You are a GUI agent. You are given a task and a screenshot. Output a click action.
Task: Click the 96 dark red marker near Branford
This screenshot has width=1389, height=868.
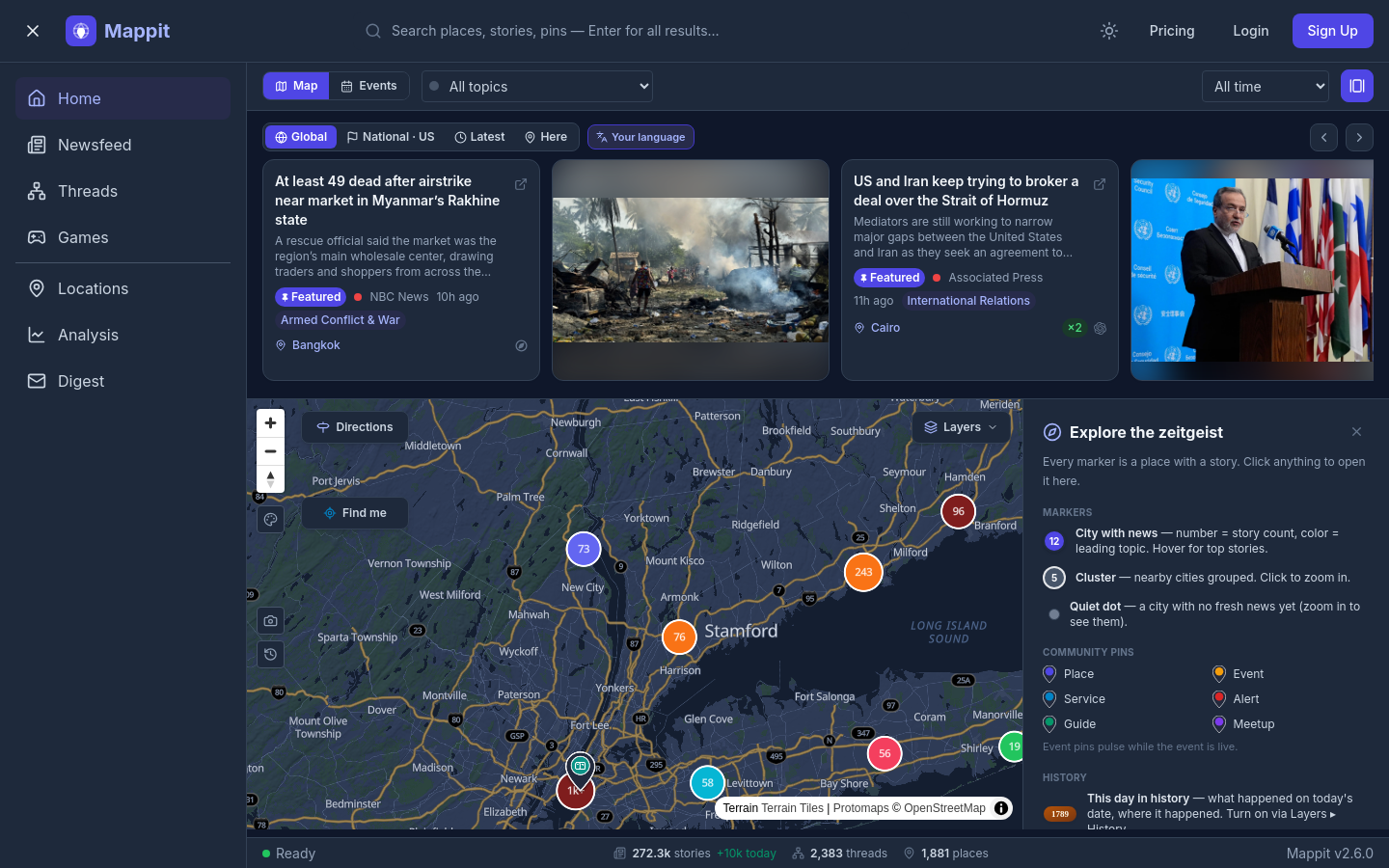(x=958, y=511)
